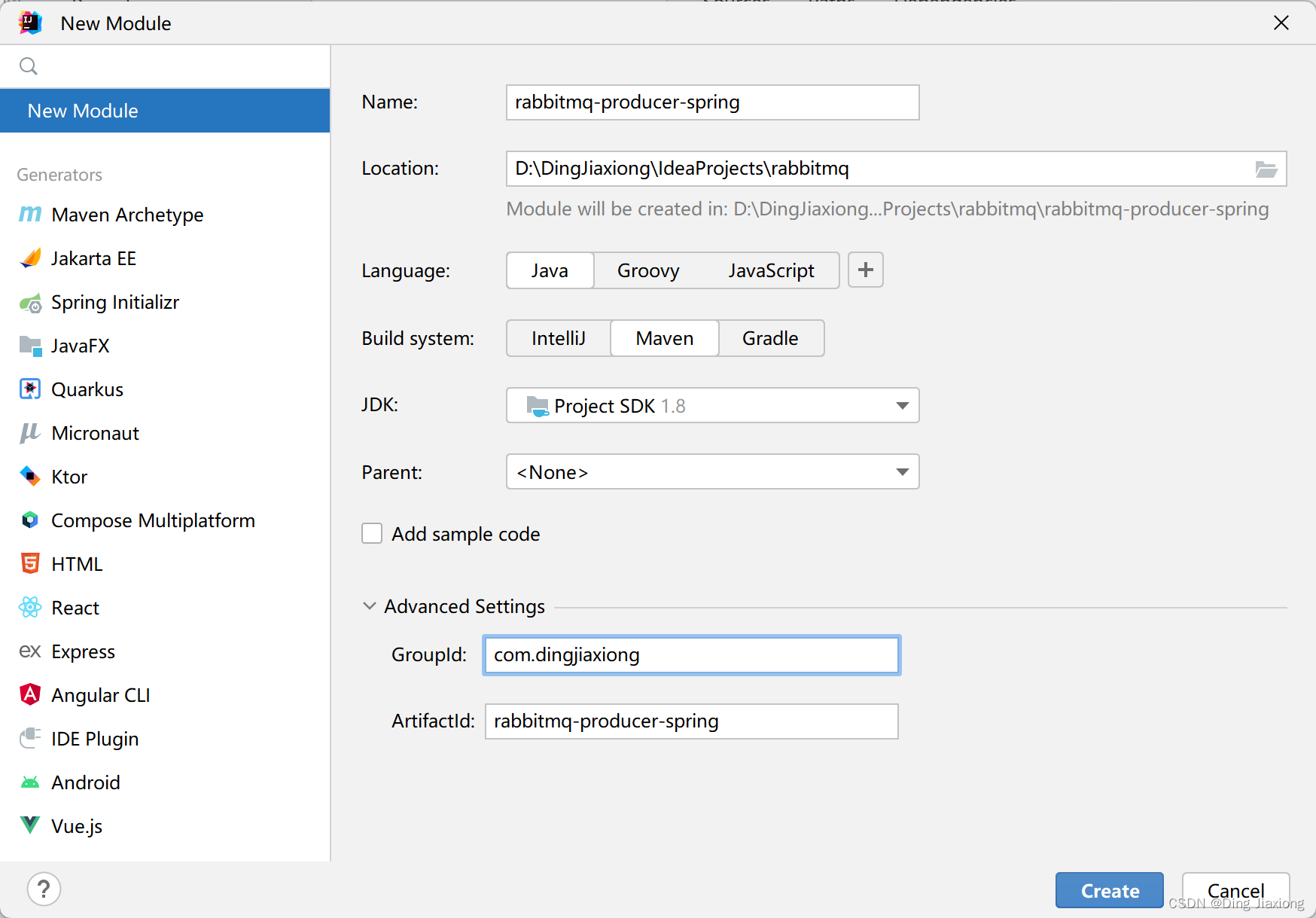Click the GroupId input field
1316x918 pixels.
tap(691, 655)
